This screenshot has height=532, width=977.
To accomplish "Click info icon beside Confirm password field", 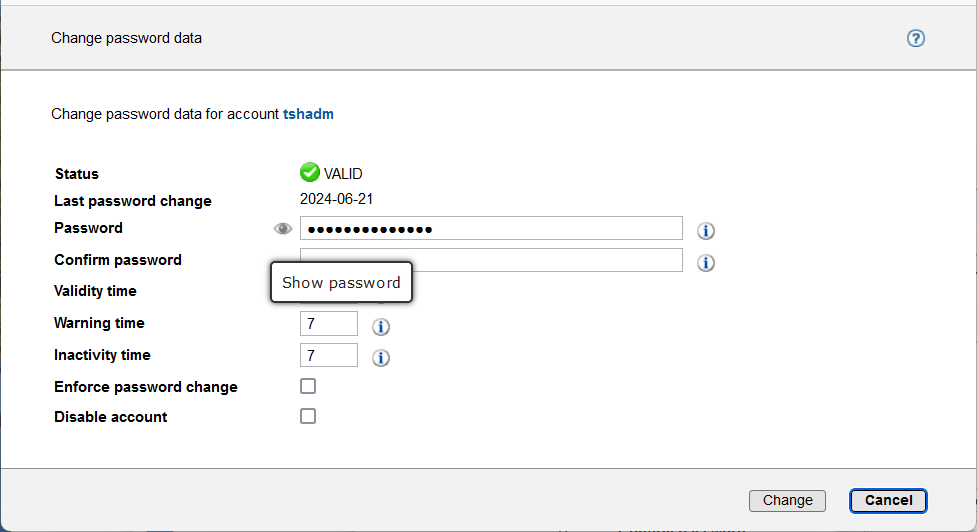I will tap(706, 263).
